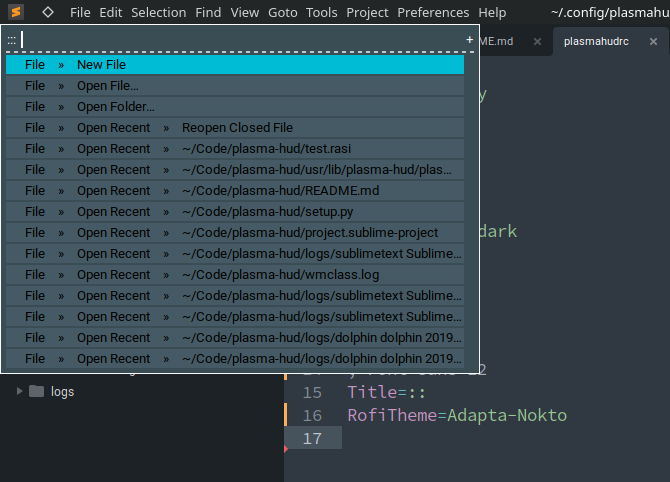The width and height of the screenshot is (670, 482).
Task: Choose recent file usr/lib/plasma-hud/plas...
Action: tap(235, 170)
